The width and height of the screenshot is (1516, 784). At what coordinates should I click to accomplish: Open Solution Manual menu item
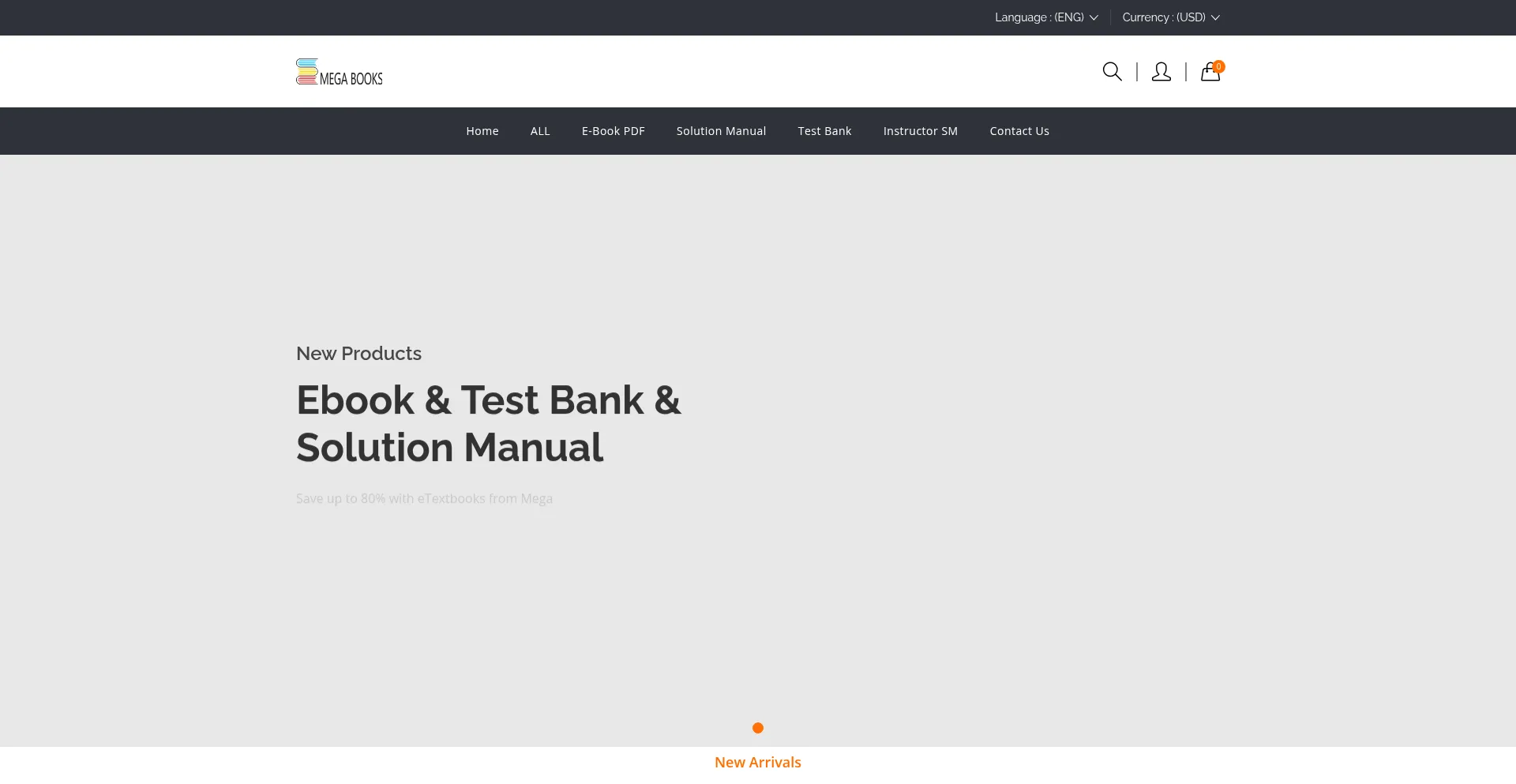[721, 131]
